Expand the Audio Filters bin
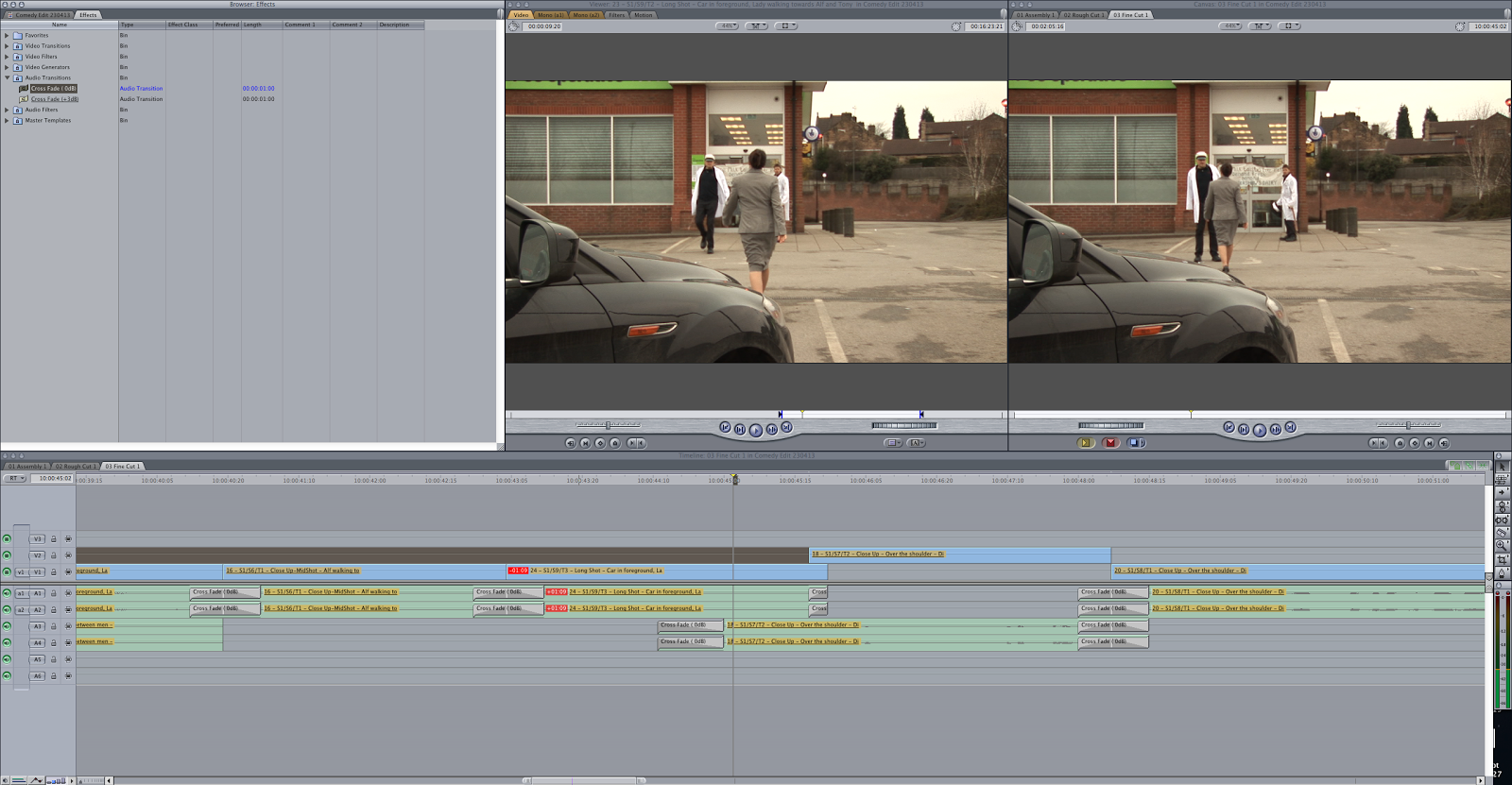 7,110
